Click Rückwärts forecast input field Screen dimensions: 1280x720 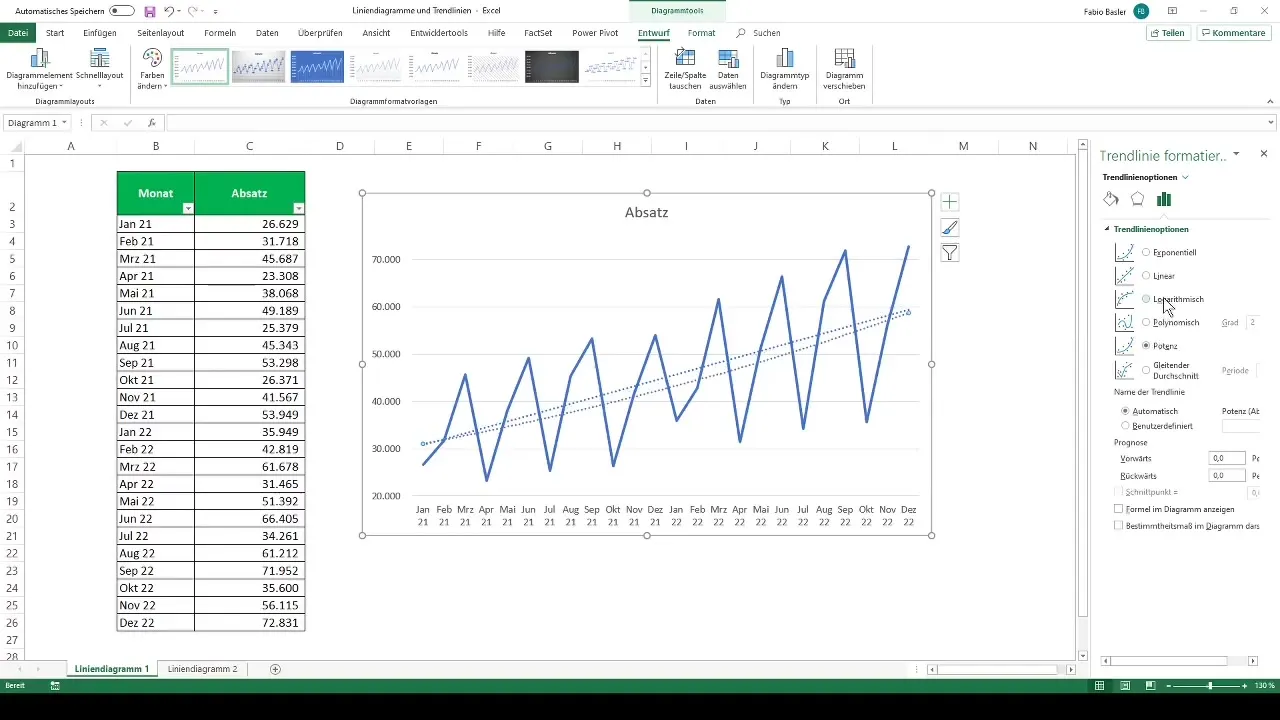click(x=1226, y=476)
